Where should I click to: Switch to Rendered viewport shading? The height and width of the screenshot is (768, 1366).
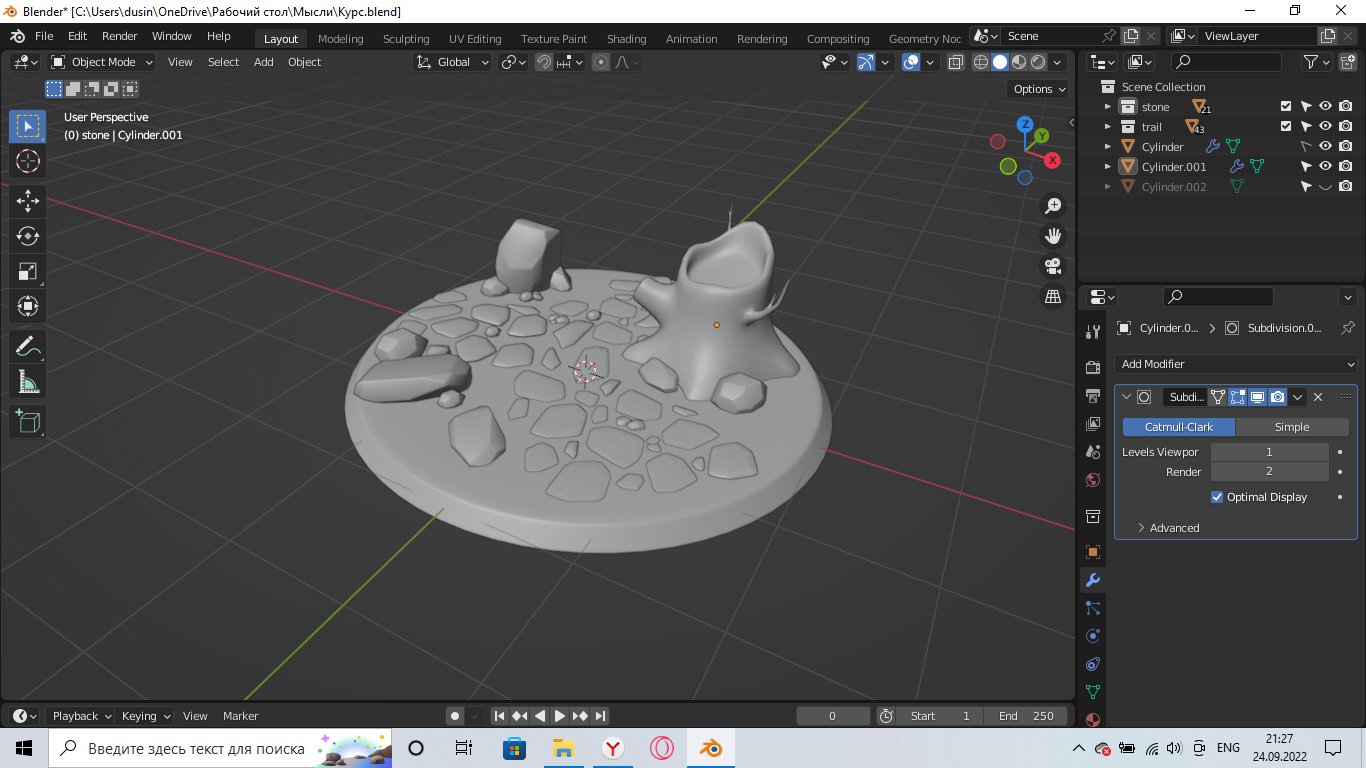point(1037,62)
